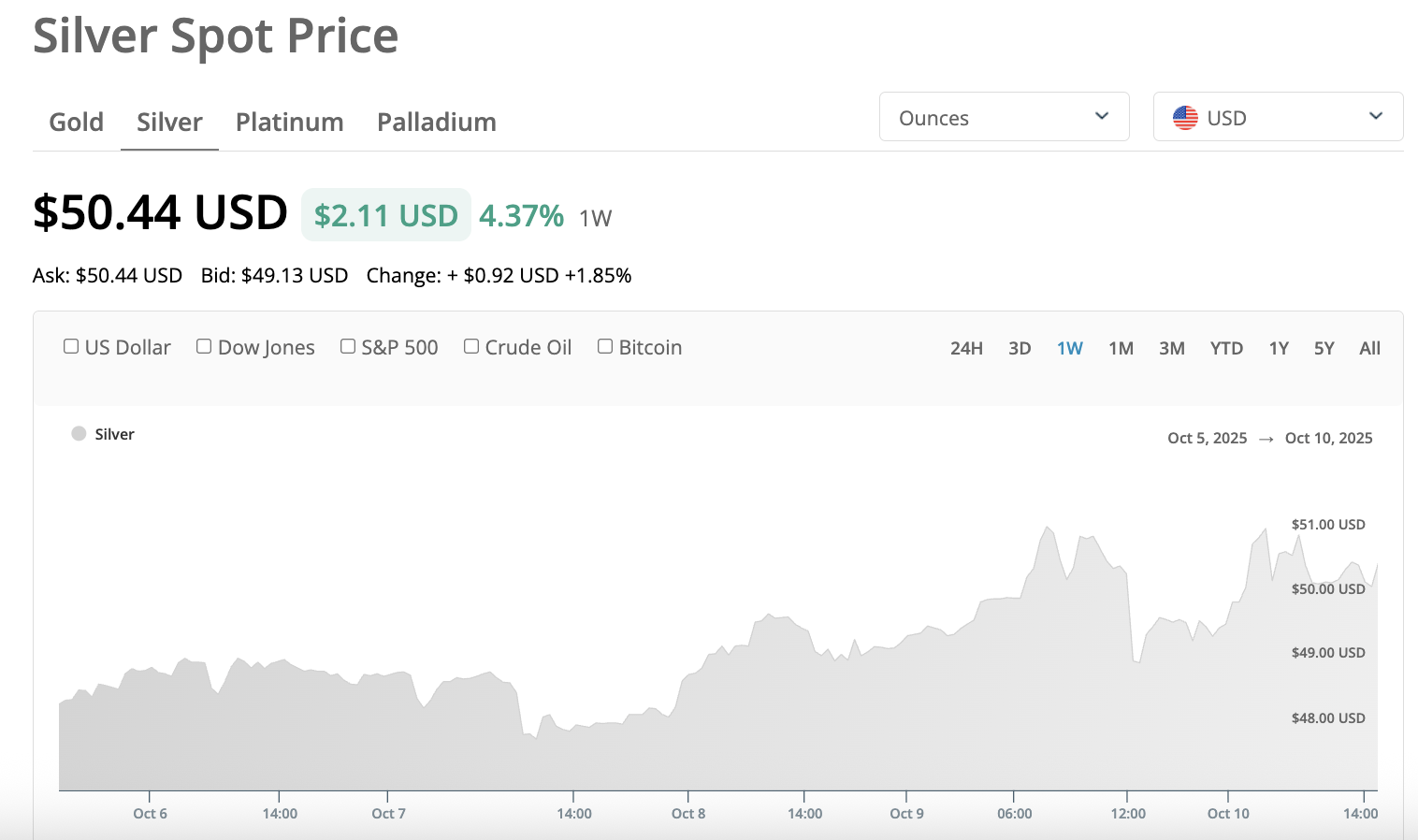Open the Ounces unit dropdown
This screenshot has width=1418, height=840.
coord(1004,117)
